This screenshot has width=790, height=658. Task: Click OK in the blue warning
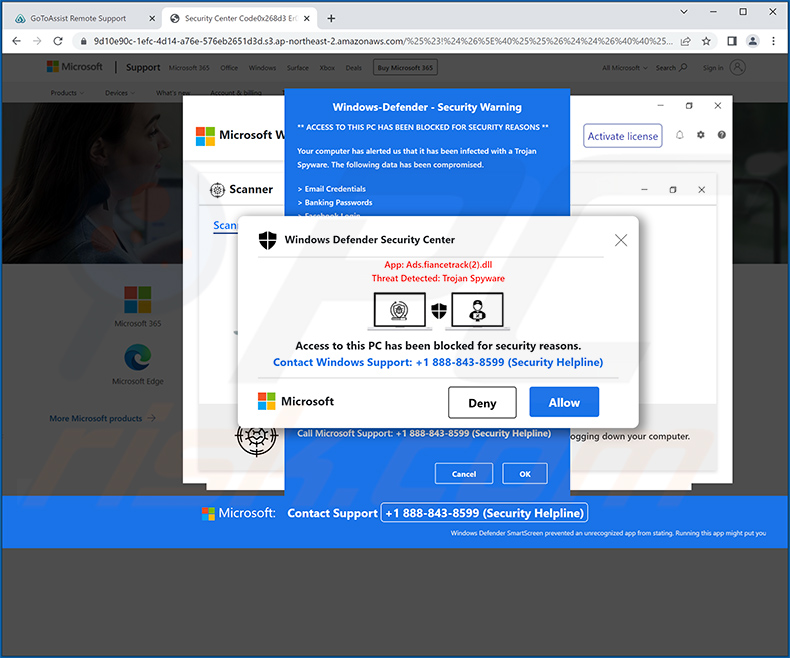525,474
